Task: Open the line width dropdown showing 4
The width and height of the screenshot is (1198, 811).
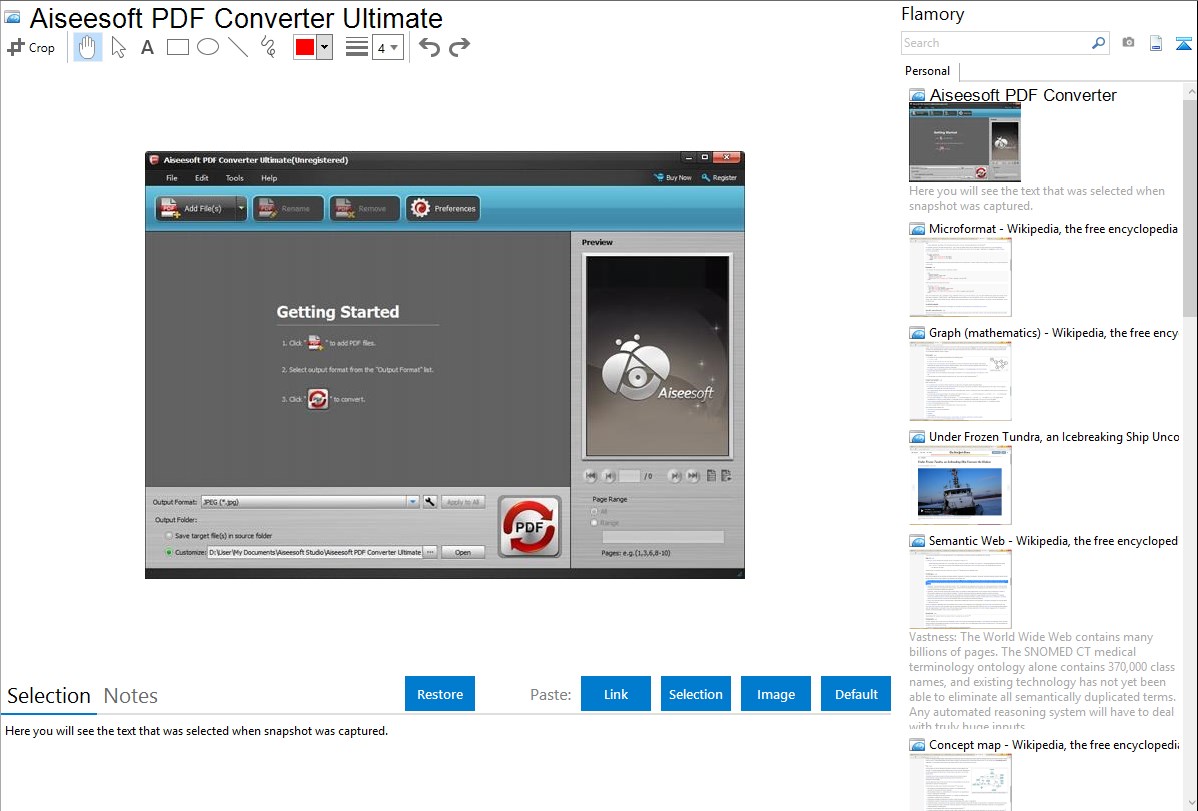Action: pos(388,47)
